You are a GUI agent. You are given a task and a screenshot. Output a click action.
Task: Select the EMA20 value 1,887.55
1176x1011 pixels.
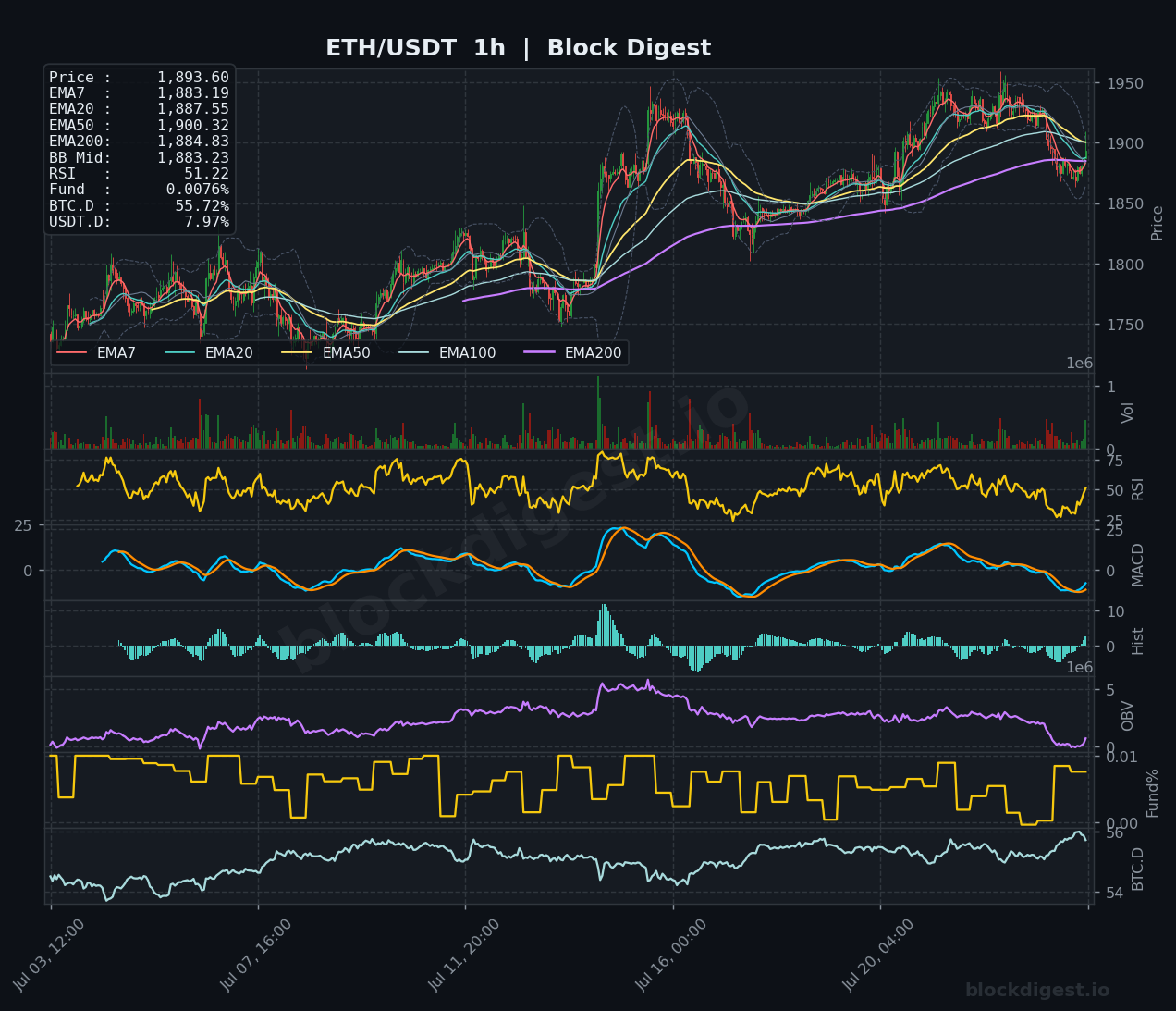tap(192, 109)
